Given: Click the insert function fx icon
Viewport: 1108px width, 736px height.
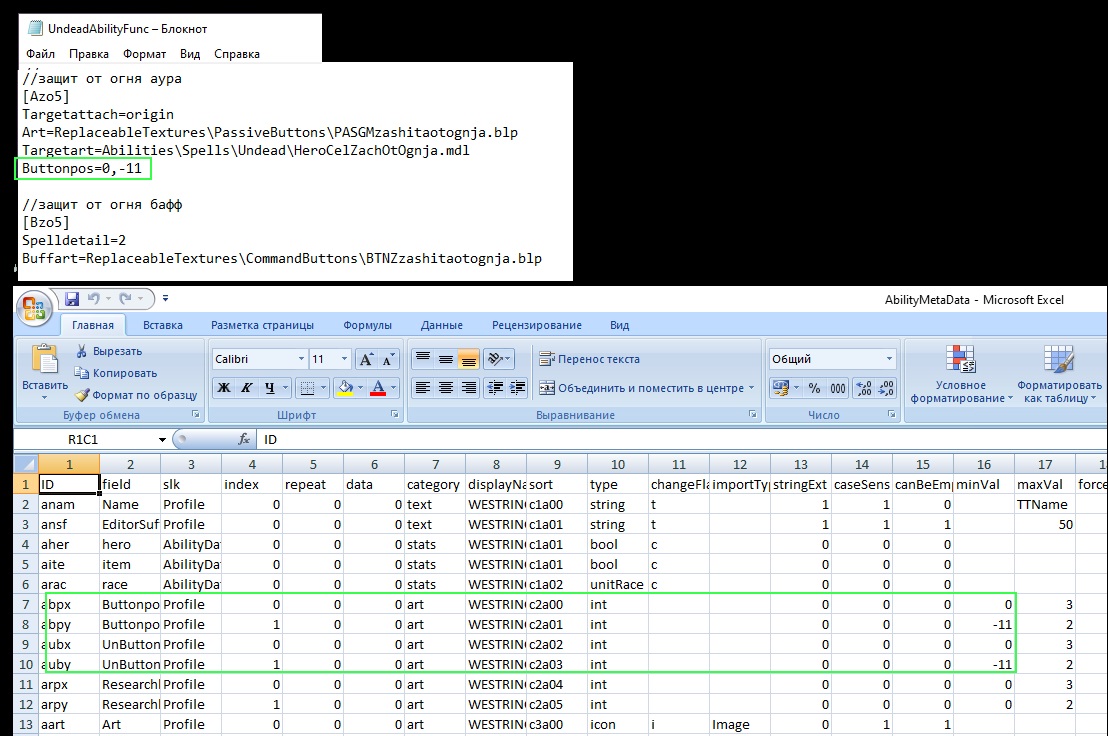Looking at the screenshot, I should [x=244, y=439].
